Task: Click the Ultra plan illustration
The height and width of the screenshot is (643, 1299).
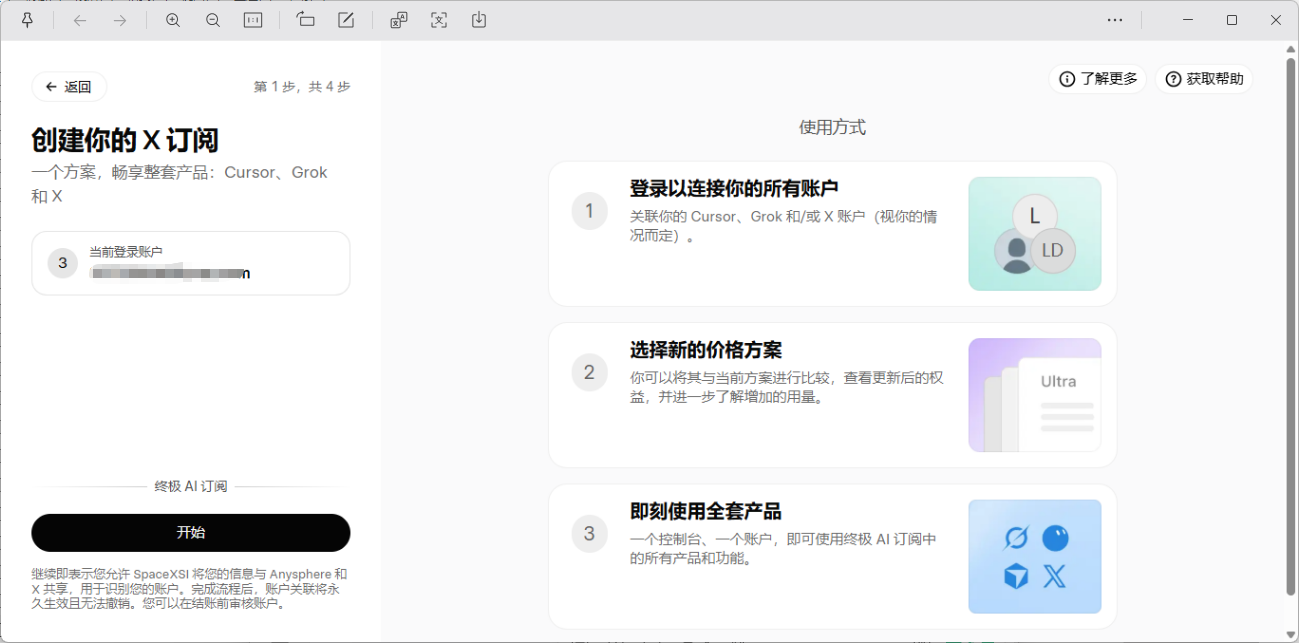Action: tap(1035, 395)
